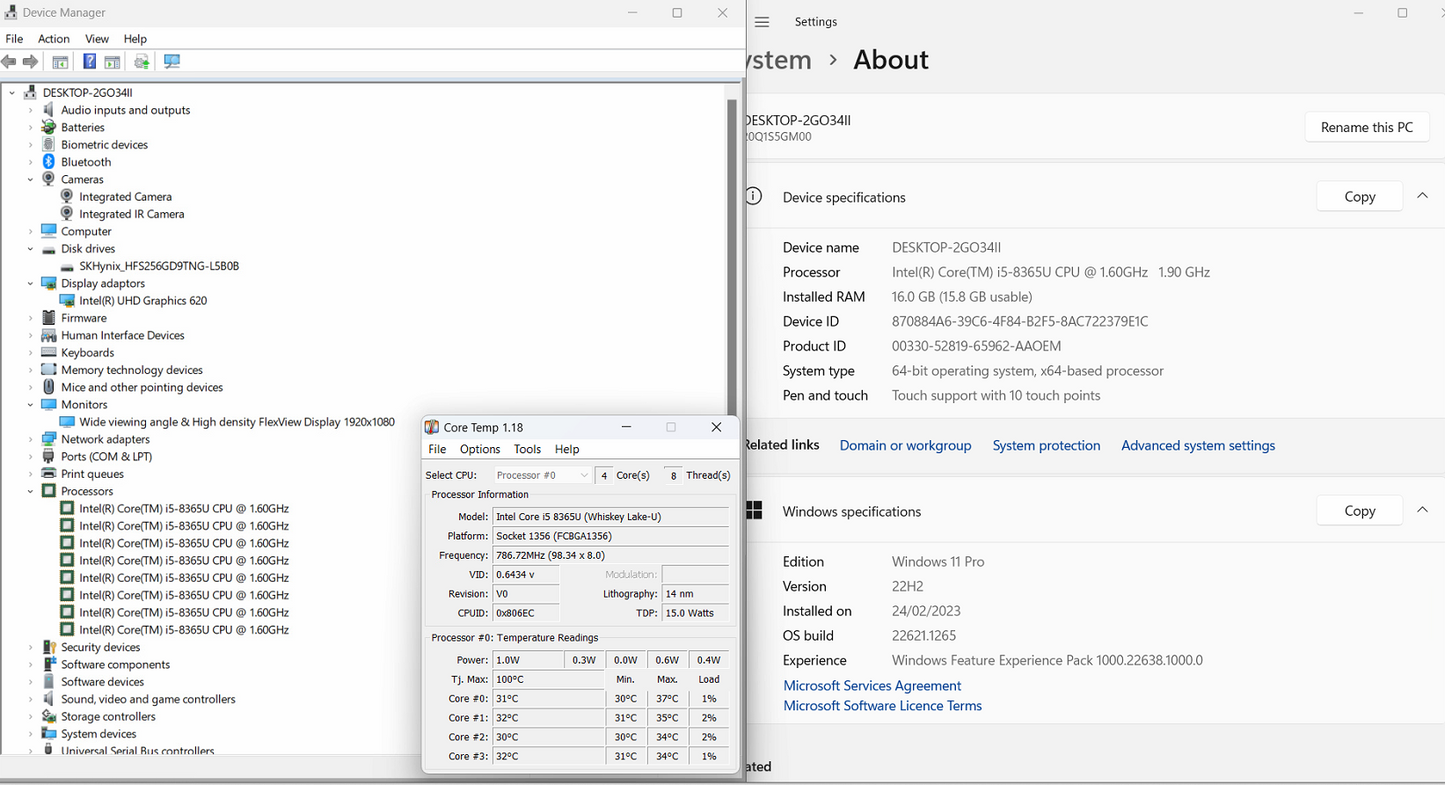Click the Forward arrow in Device Manager toolbar

coord(30,62)
